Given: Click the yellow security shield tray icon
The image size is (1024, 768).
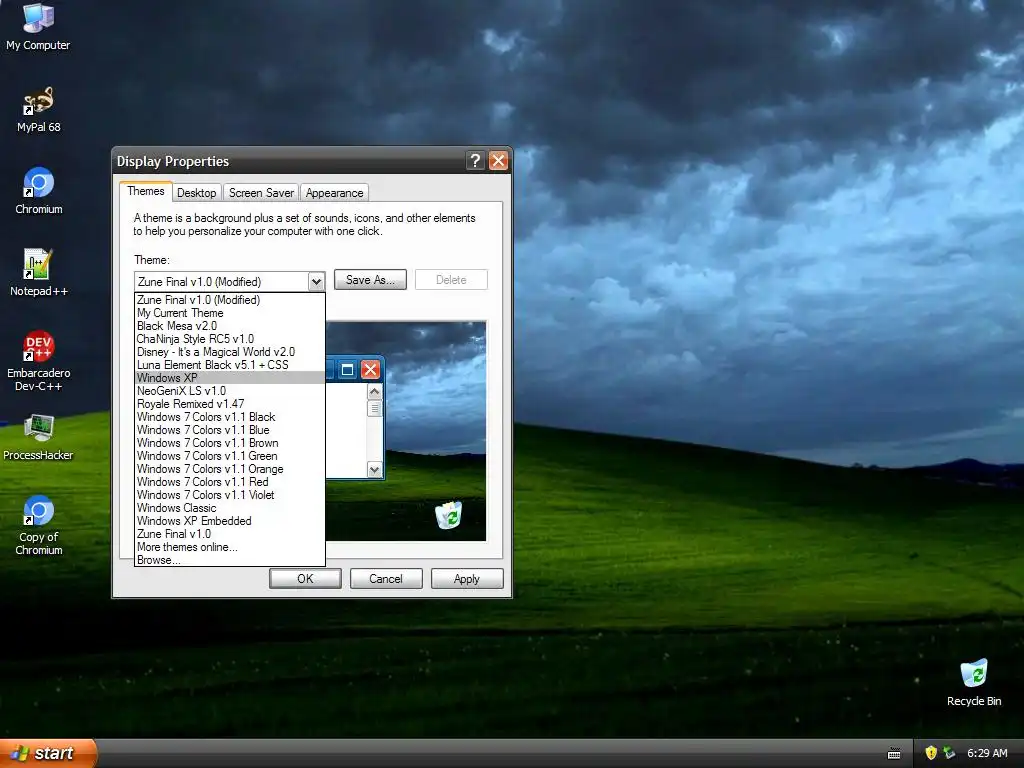Looking at the screenshot, I should [x=931, y=753].
